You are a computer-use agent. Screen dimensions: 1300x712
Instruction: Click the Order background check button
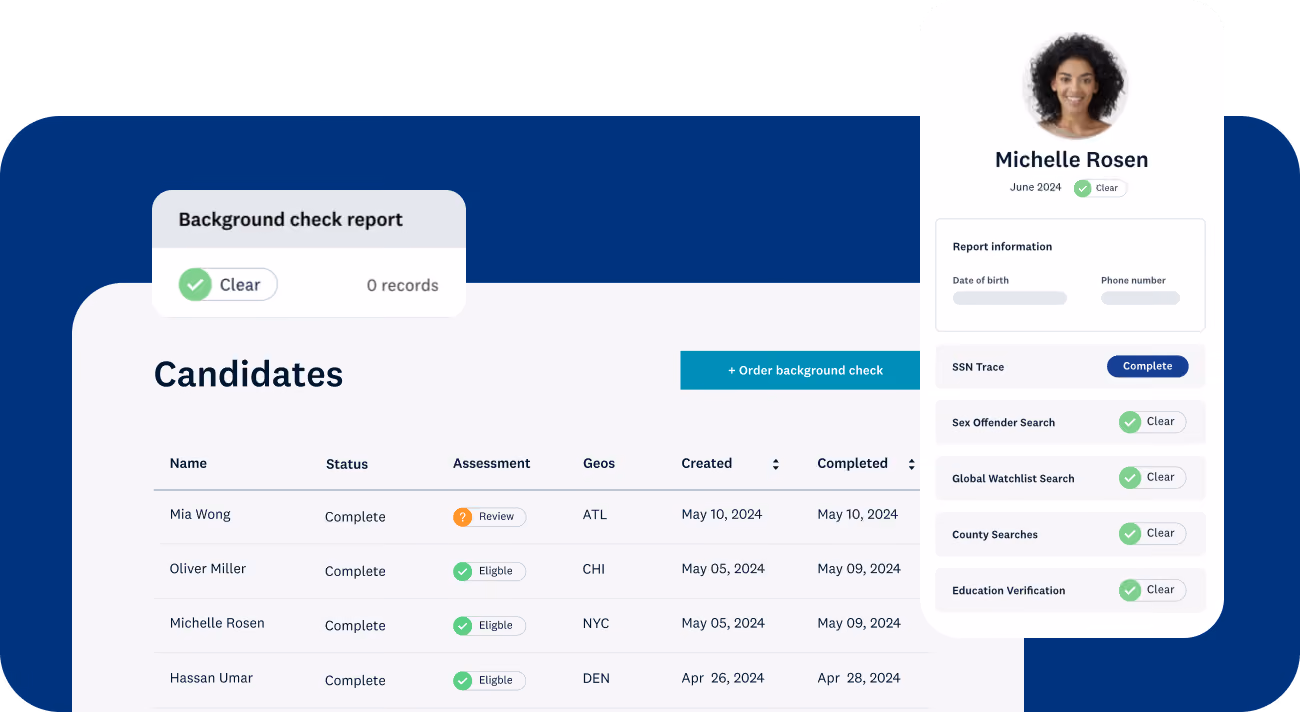pyautogui.click(x=800, y=370)
